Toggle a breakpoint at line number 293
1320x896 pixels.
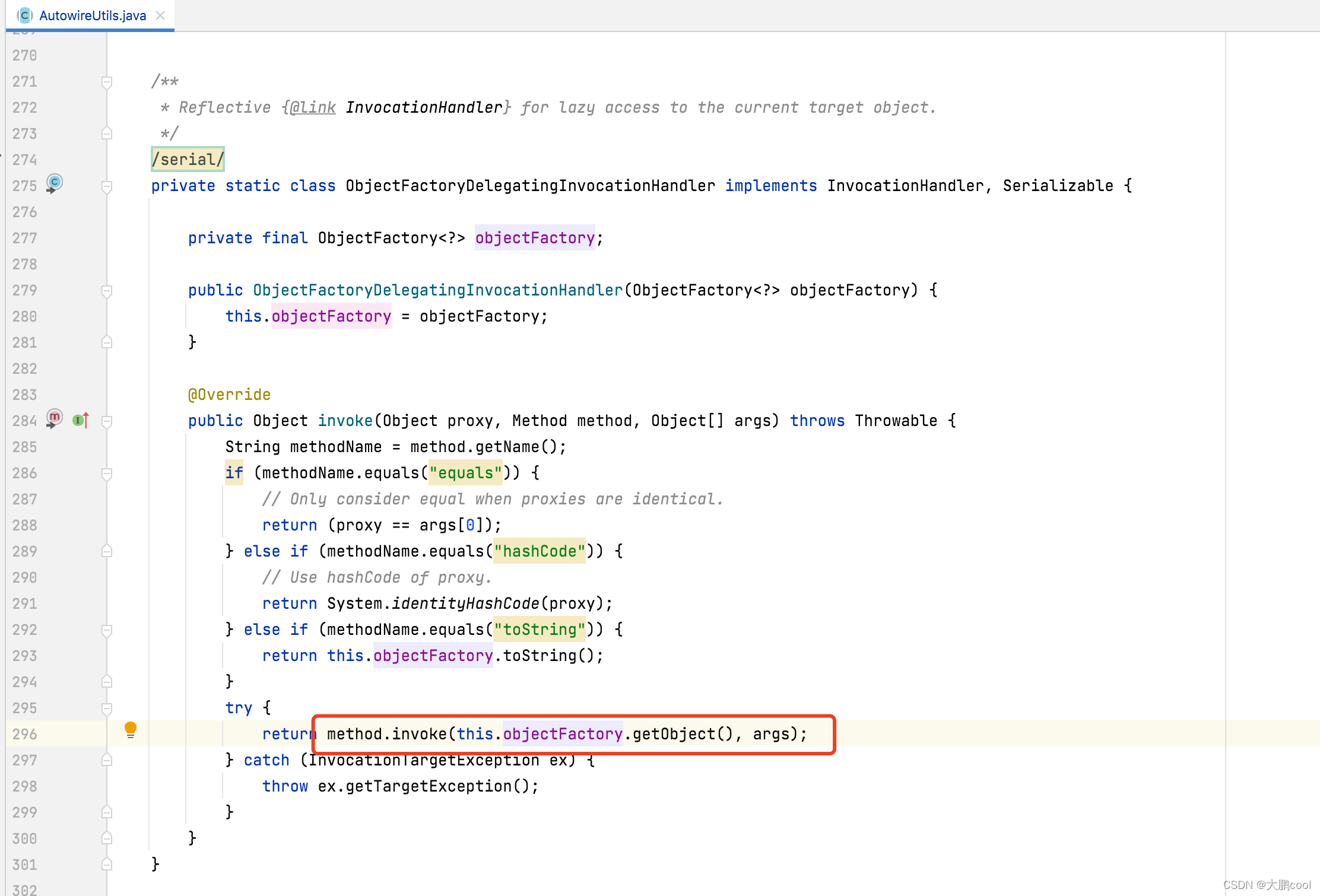point(25,656)
